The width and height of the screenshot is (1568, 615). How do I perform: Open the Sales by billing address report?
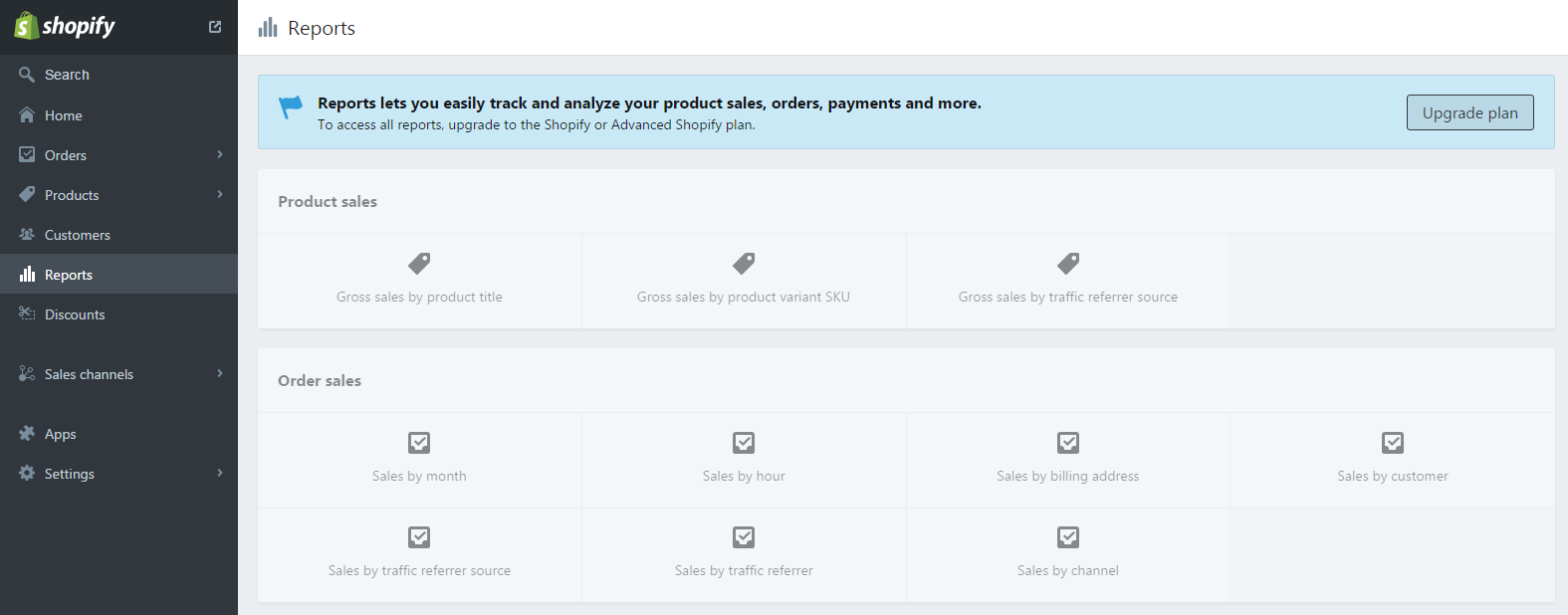pyautogui.click(x=1067, y=459)
